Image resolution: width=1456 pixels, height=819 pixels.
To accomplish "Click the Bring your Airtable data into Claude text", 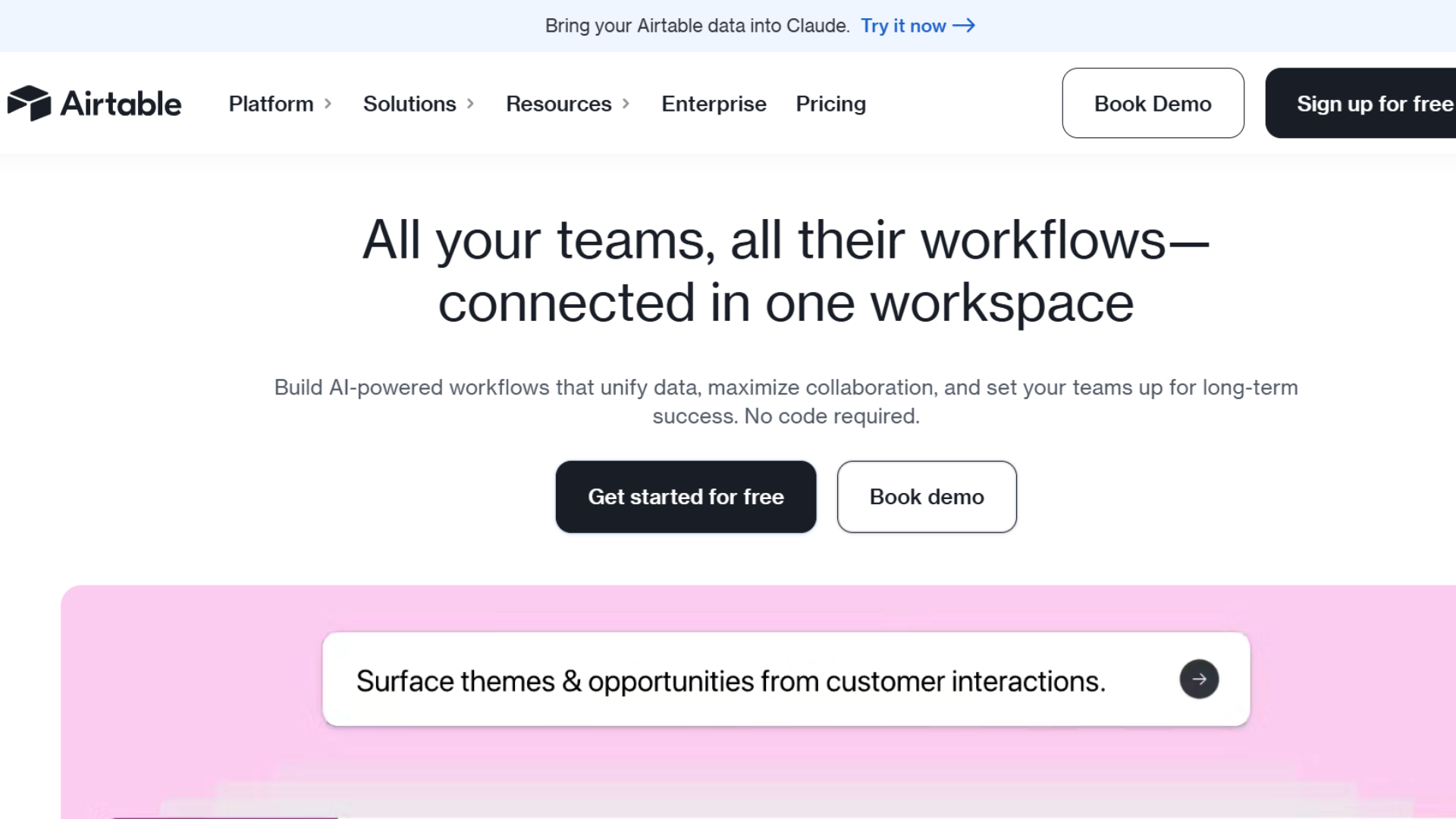I will 698,26.
